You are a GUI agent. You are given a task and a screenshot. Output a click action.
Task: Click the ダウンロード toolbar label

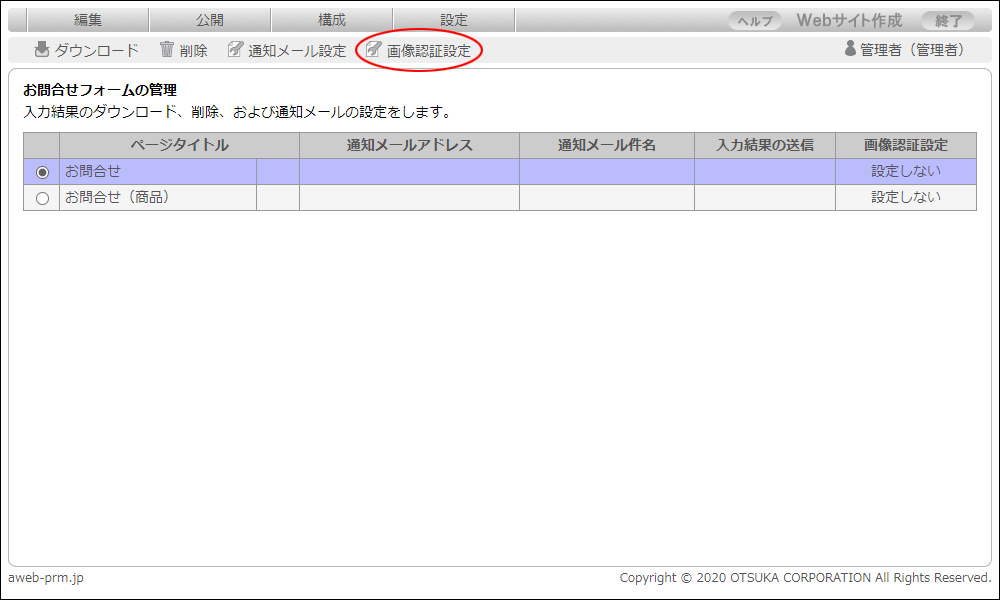point(96,50)
